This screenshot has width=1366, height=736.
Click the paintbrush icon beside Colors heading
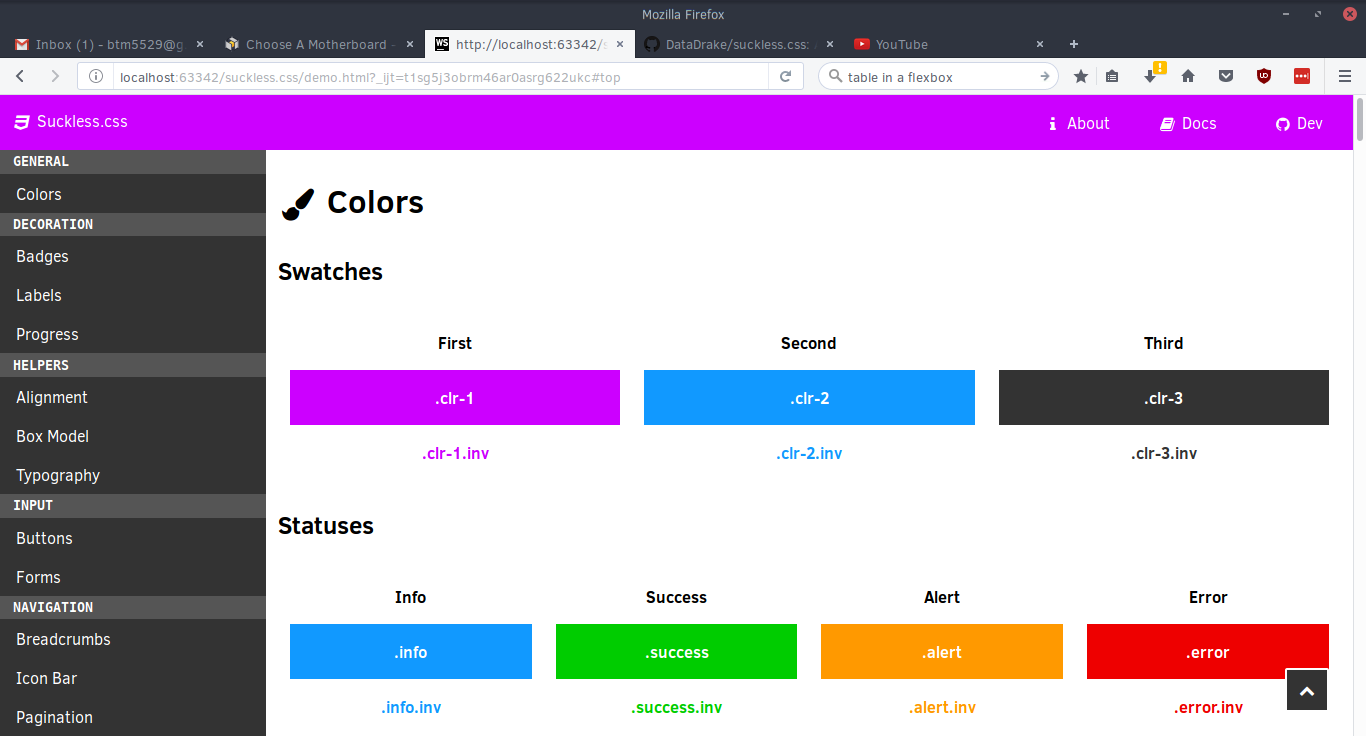click(x=297, y=203)
